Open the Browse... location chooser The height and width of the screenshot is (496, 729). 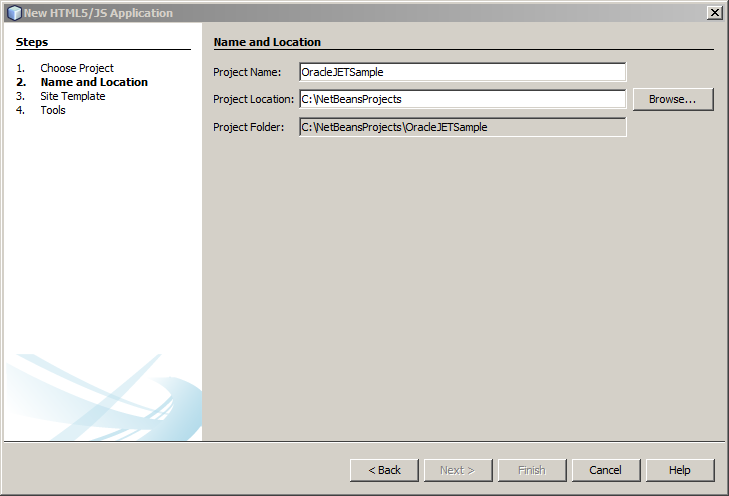point(673,99)
